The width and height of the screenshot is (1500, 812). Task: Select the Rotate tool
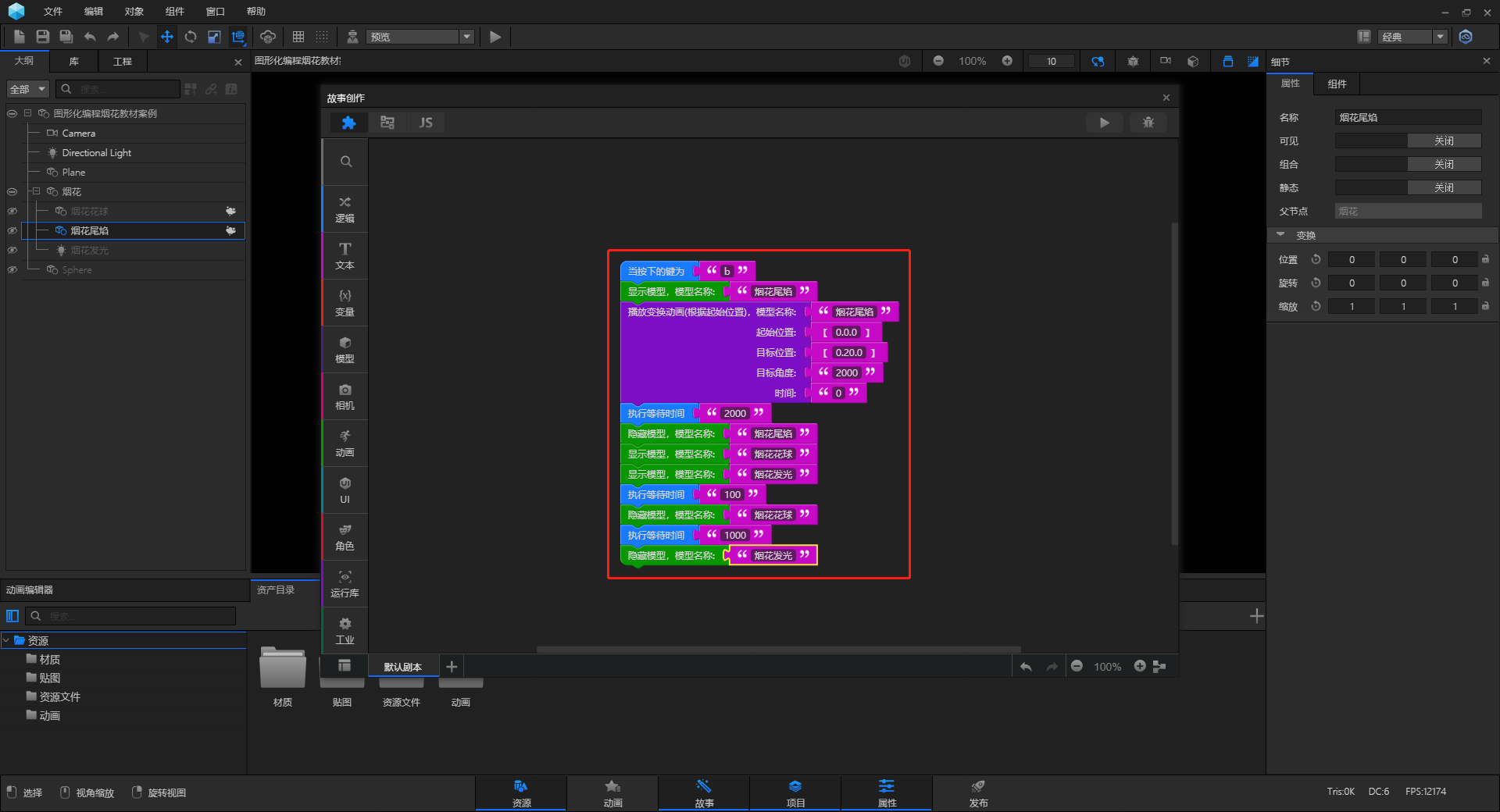point(191,37)
